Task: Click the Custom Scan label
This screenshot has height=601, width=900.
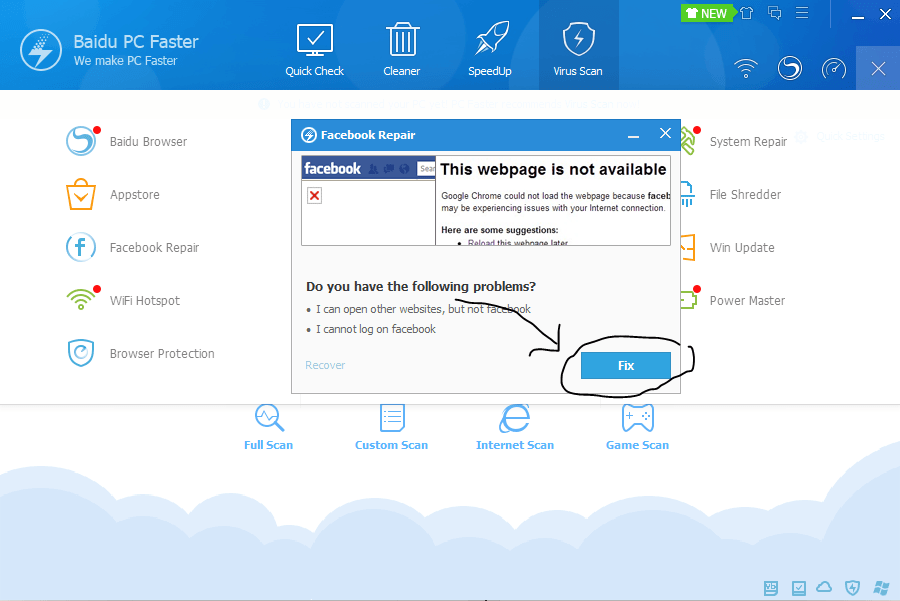Action: [x=391, y=445]
